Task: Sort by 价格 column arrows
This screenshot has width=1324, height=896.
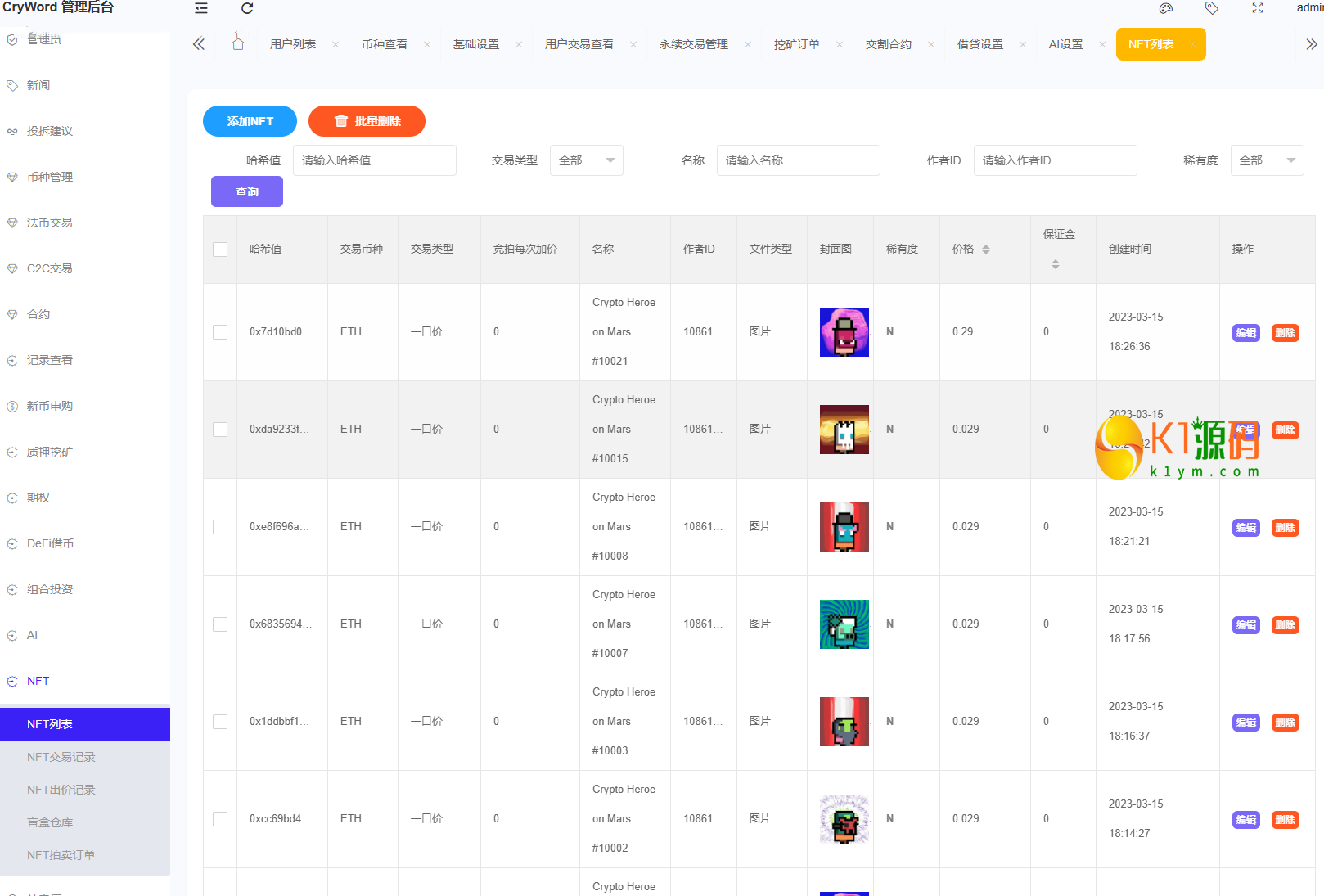Action: tap(986, 250)
